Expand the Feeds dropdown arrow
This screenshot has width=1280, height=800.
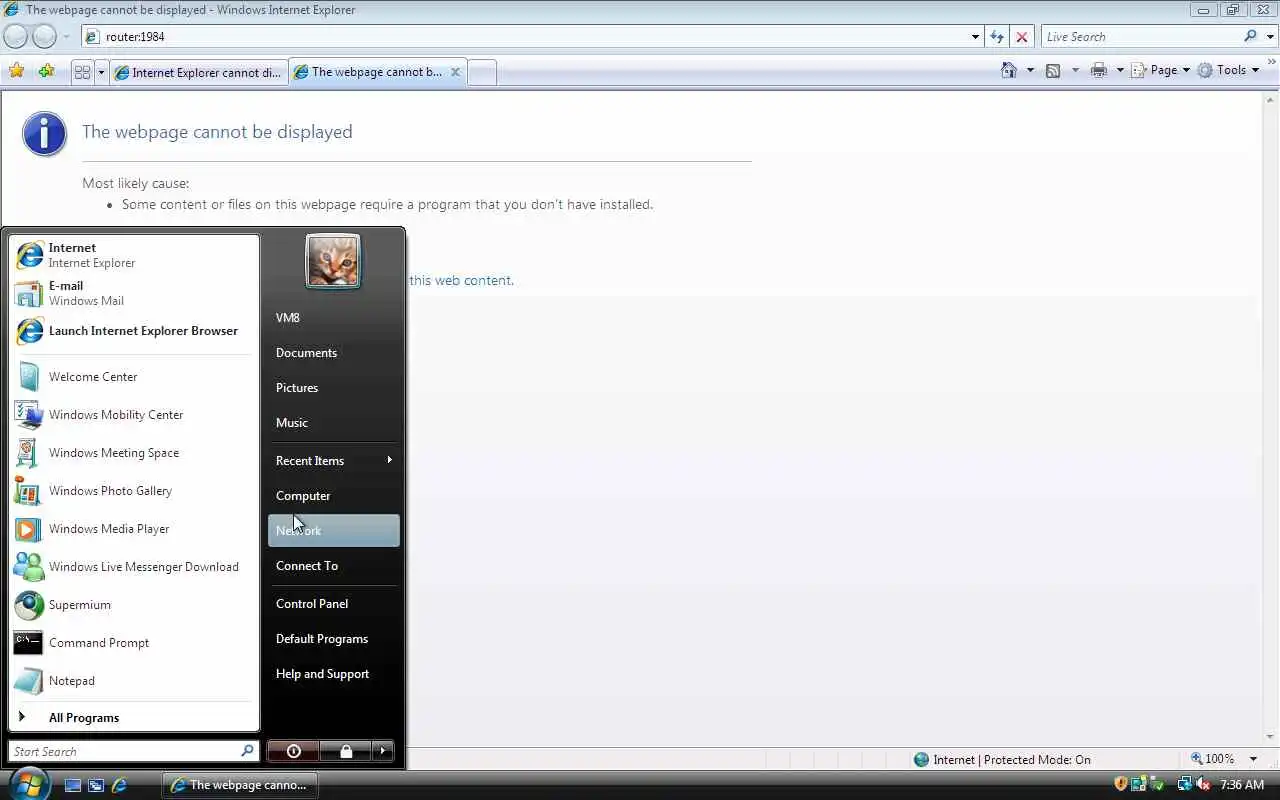coord(1075,70)
